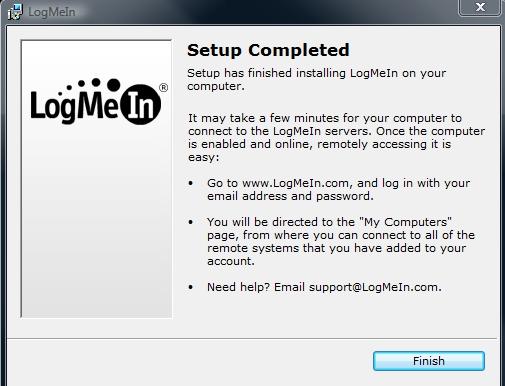Click the "It may take a few minutes" paragraph
The image size is (505, 386).
[336, 138]
